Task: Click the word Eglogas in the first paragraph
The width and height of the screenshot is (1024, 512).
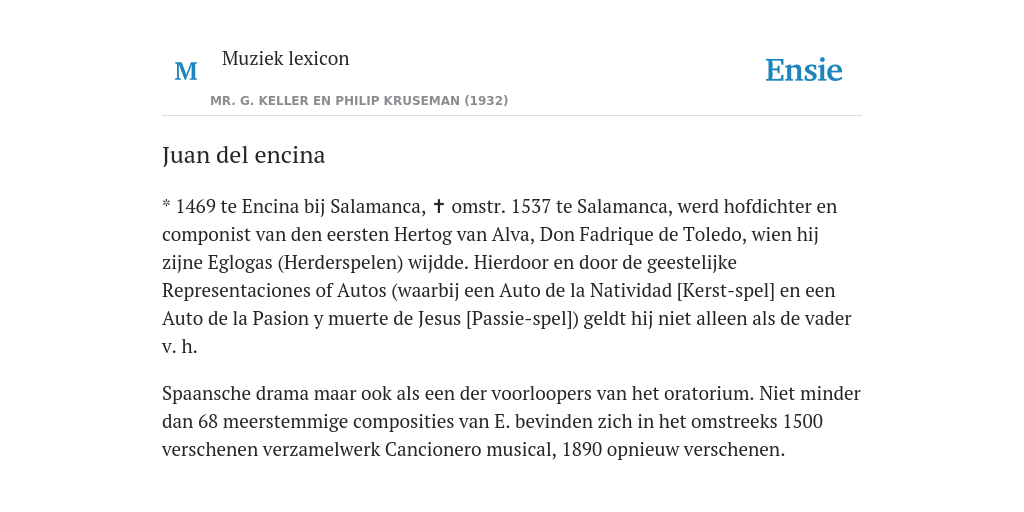Action: pyautogui.click(x=240, y=263)
